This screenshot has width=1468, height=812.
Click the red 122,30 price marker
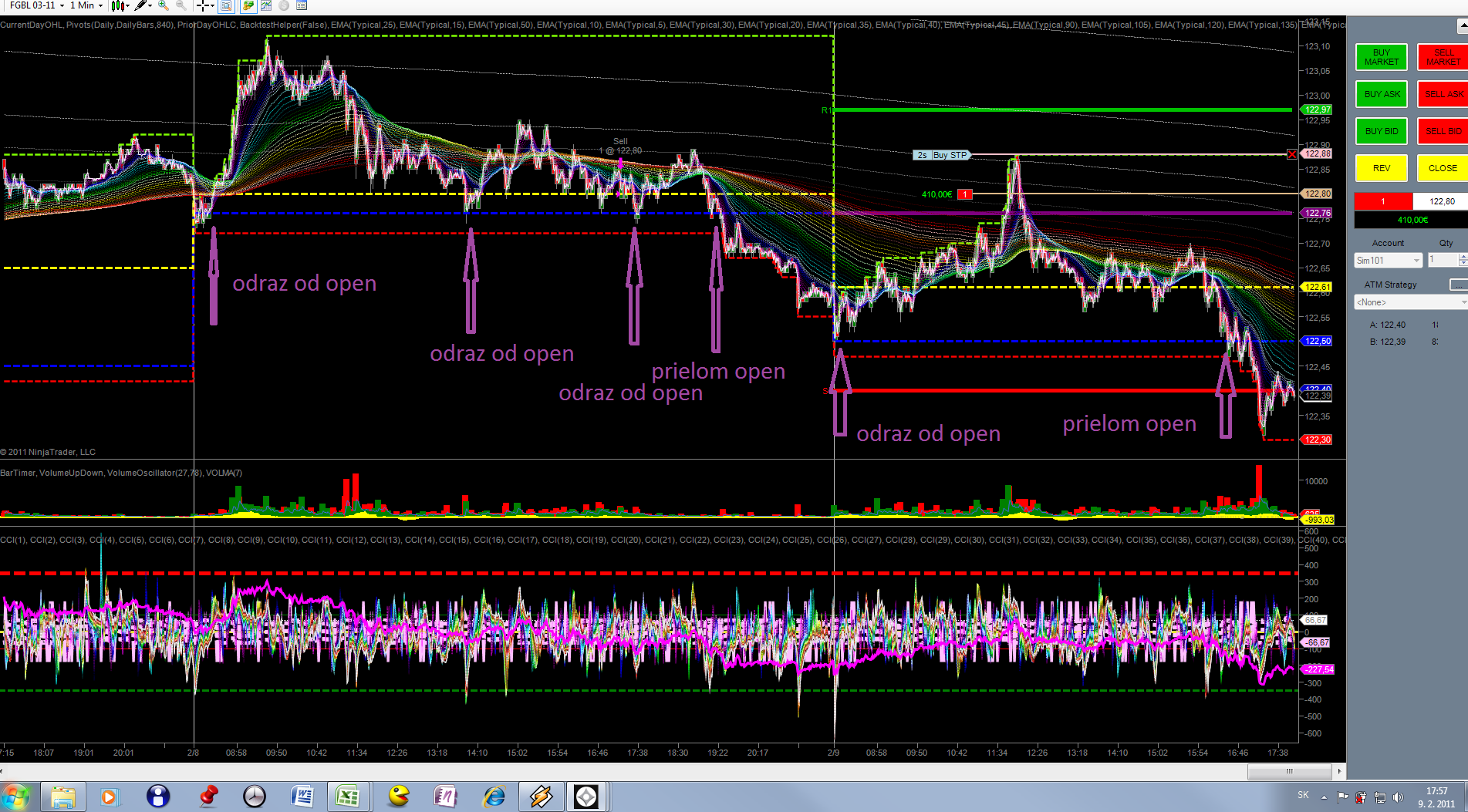(1317, 440)
